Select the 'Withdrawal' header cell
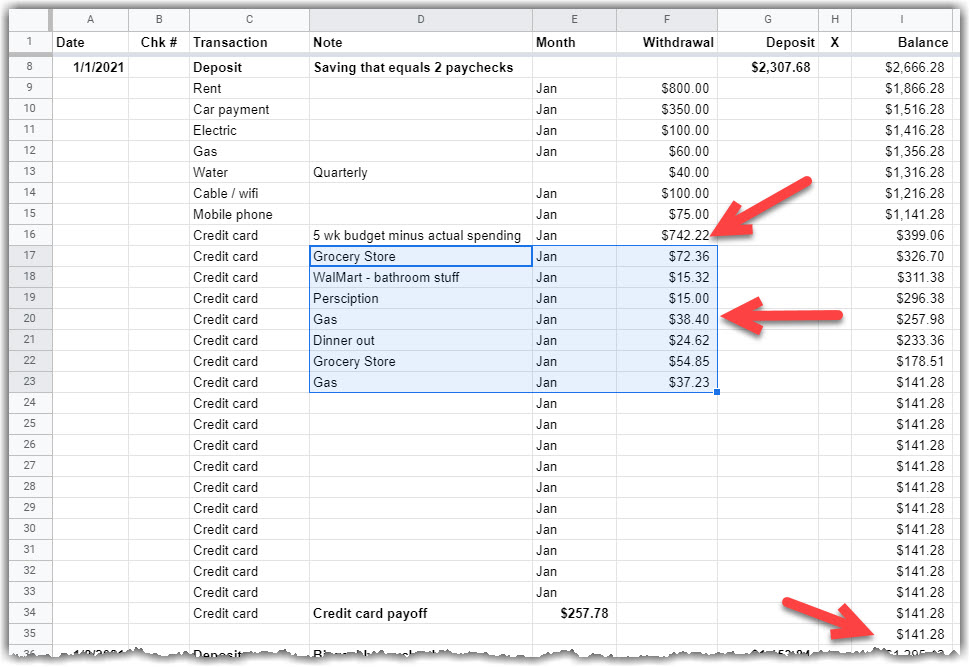970x667 pixels. click(666, 42)
